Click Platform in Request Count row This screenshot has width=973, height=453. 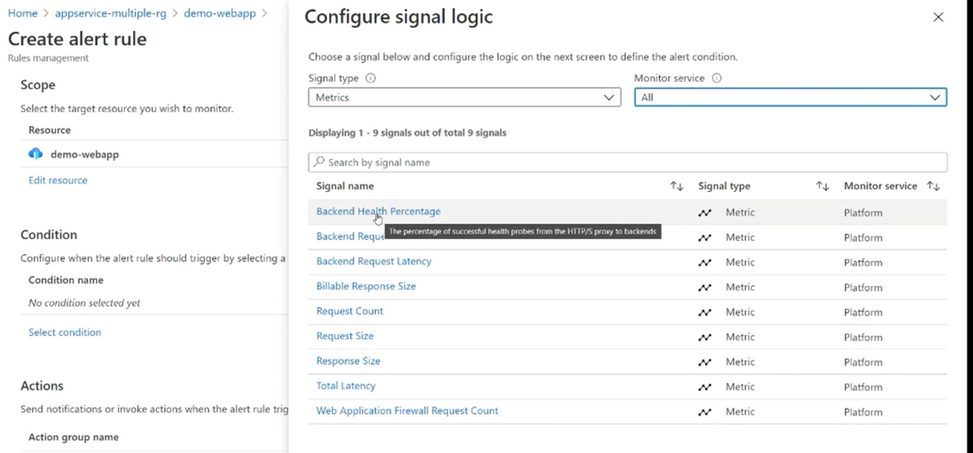[863, 312]
